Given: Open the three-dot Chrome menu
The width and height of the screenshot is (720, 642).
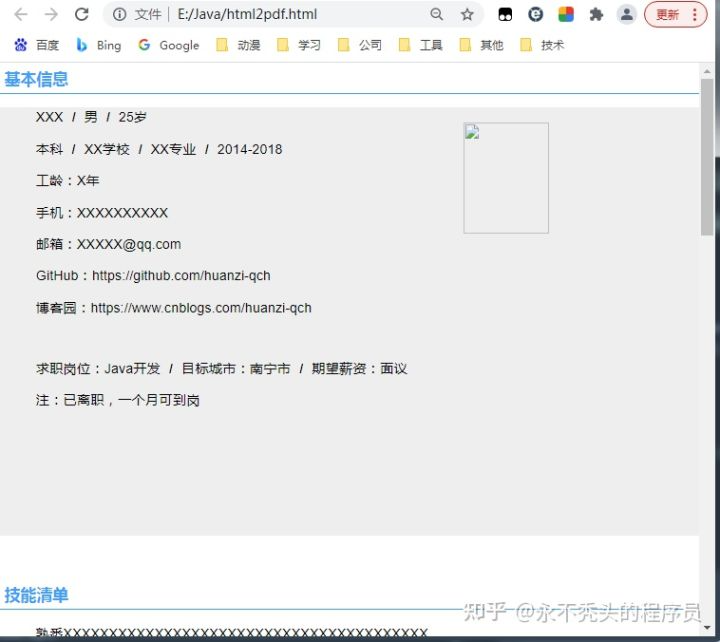Looking at the screenshot, I should [695, 15].
